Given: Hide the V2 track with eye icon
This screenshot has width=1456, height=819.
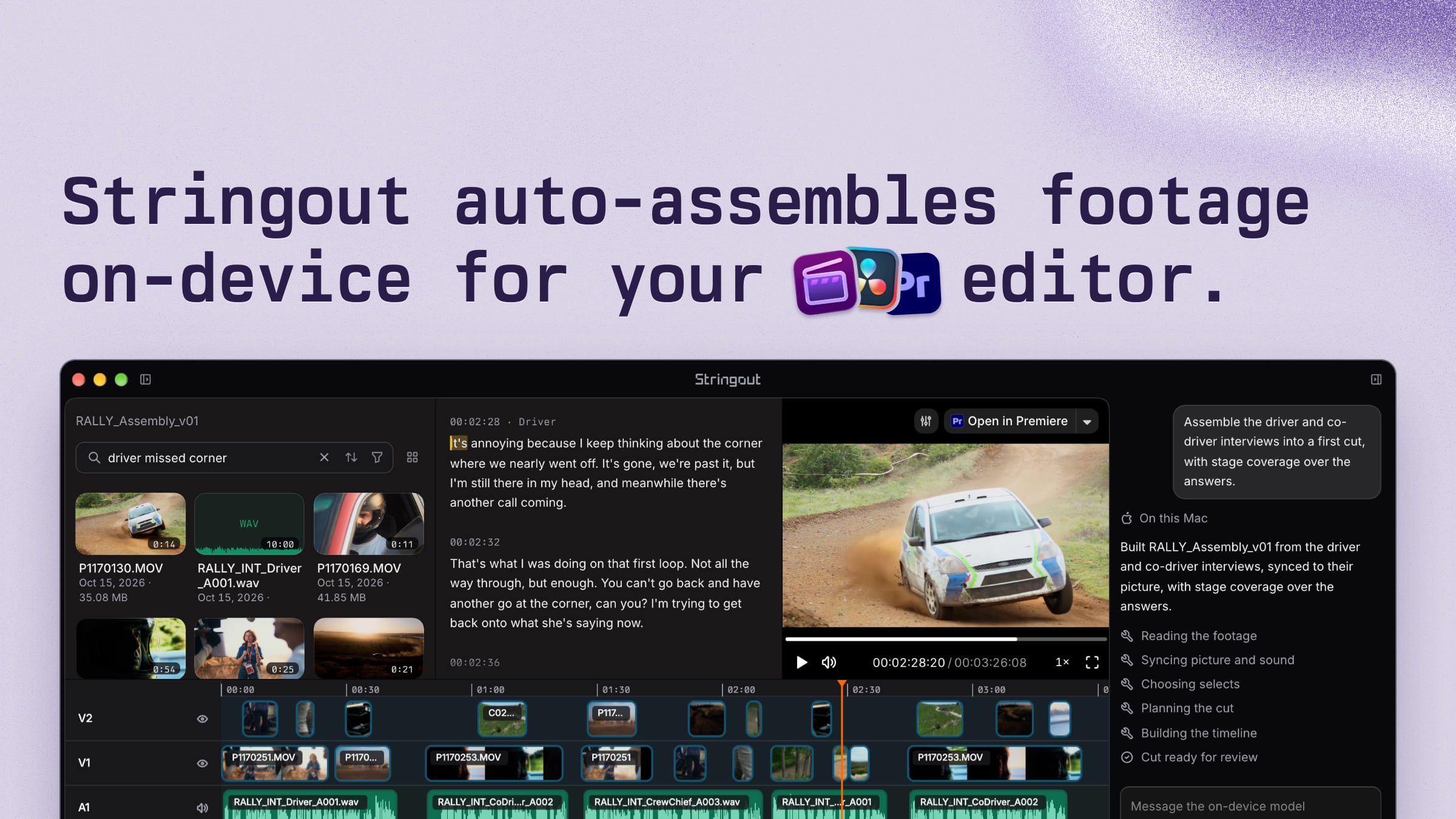Looking at the screenshot, I should click(x=203, y=719).
